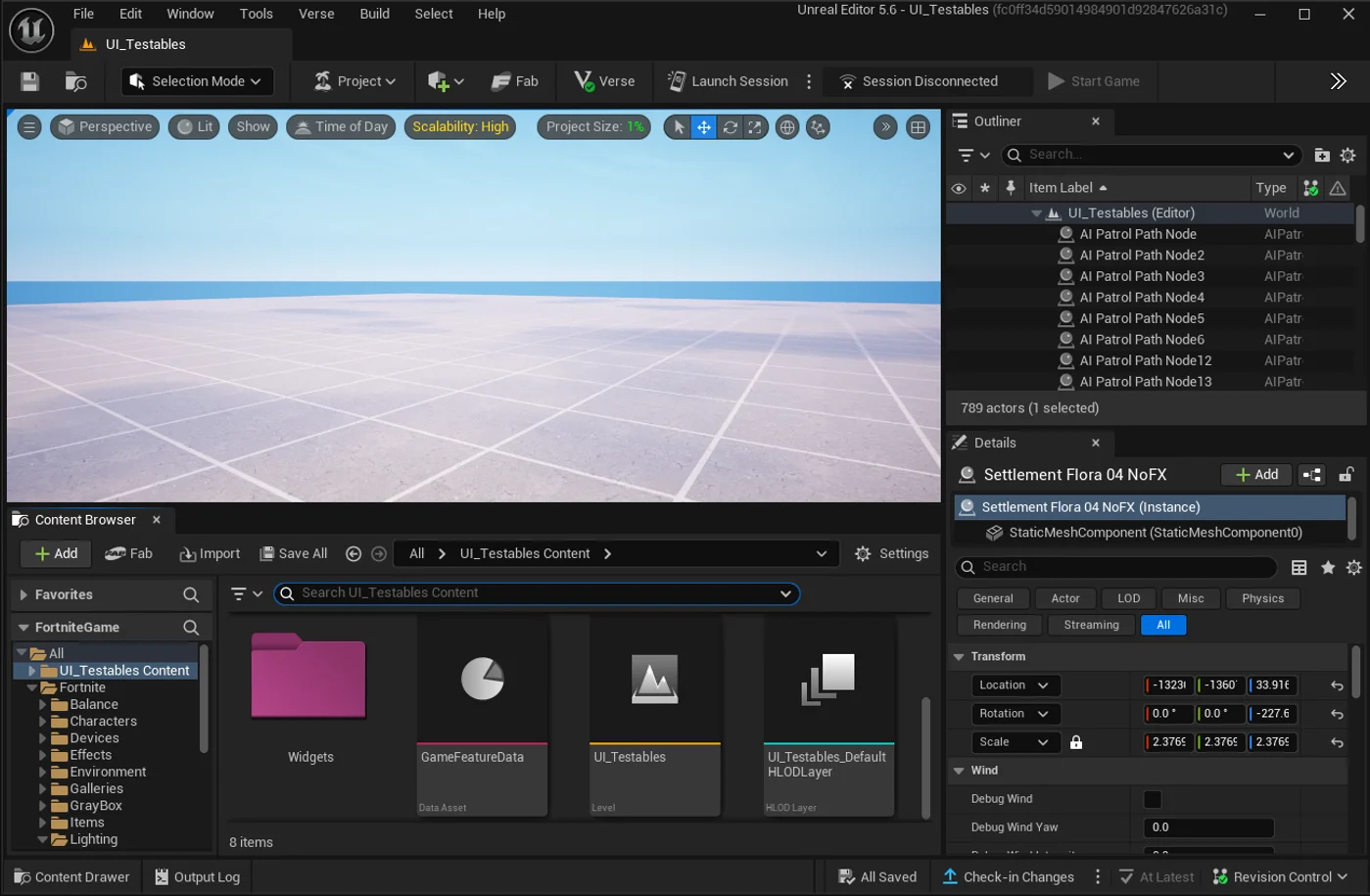Open the viewport hamburger options menu

[x=29, y=126]
